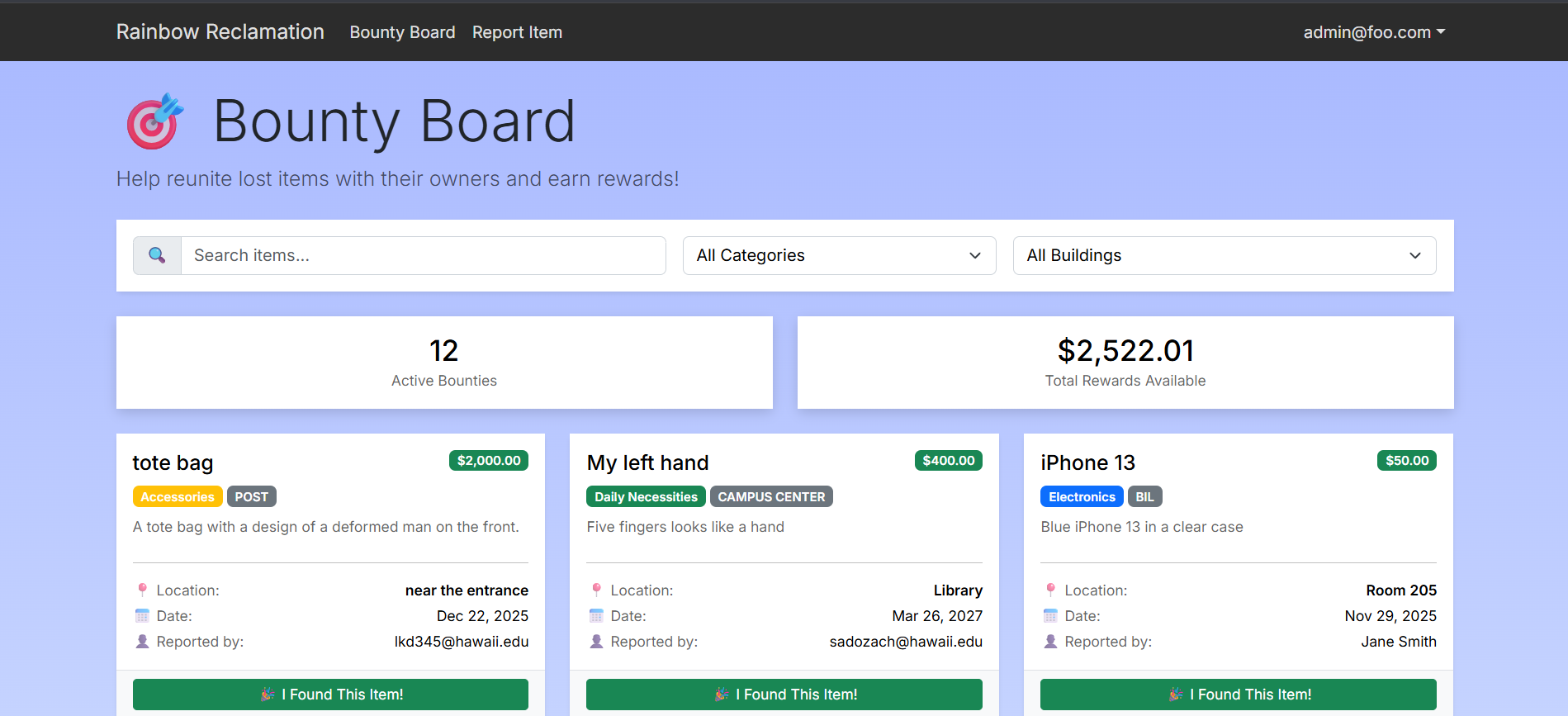The width and height of the screenshot is (1568, 716).
Task: Click the person icon on My left hand card
Action: 596,641
